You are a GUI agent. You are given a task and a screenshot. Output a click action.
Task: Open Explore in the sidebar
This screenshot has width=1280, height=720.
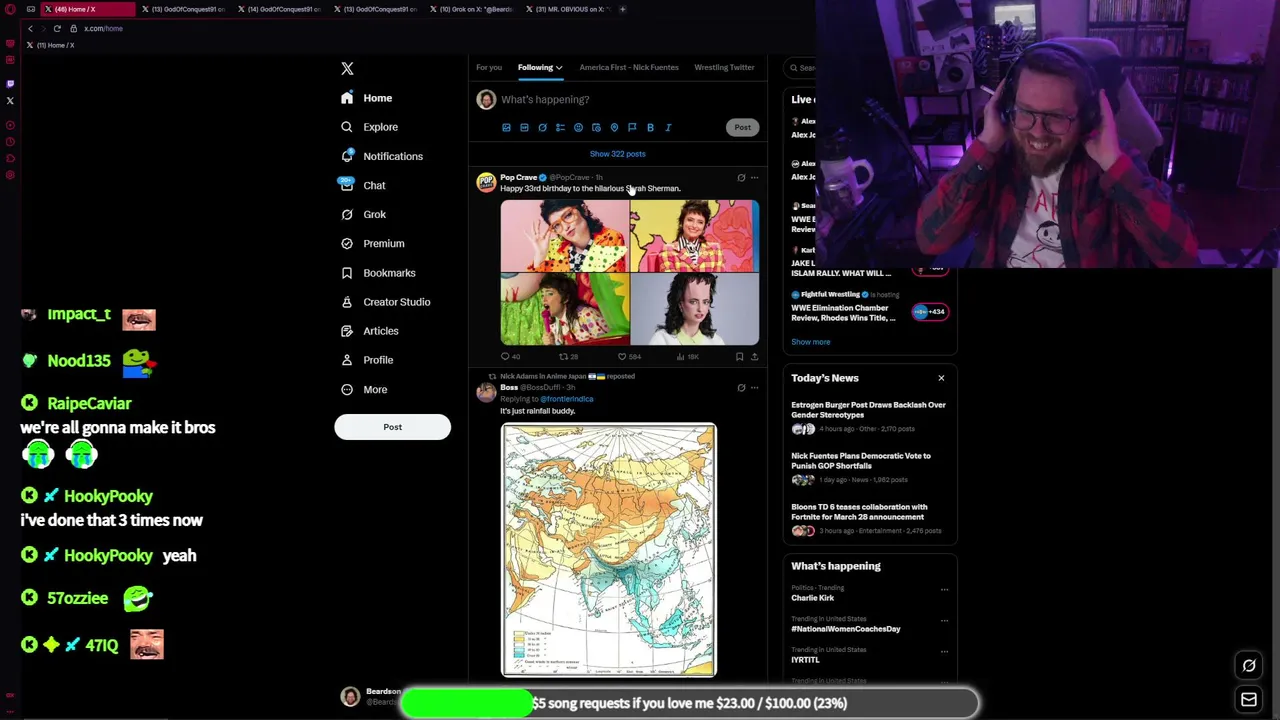point(369,127)
